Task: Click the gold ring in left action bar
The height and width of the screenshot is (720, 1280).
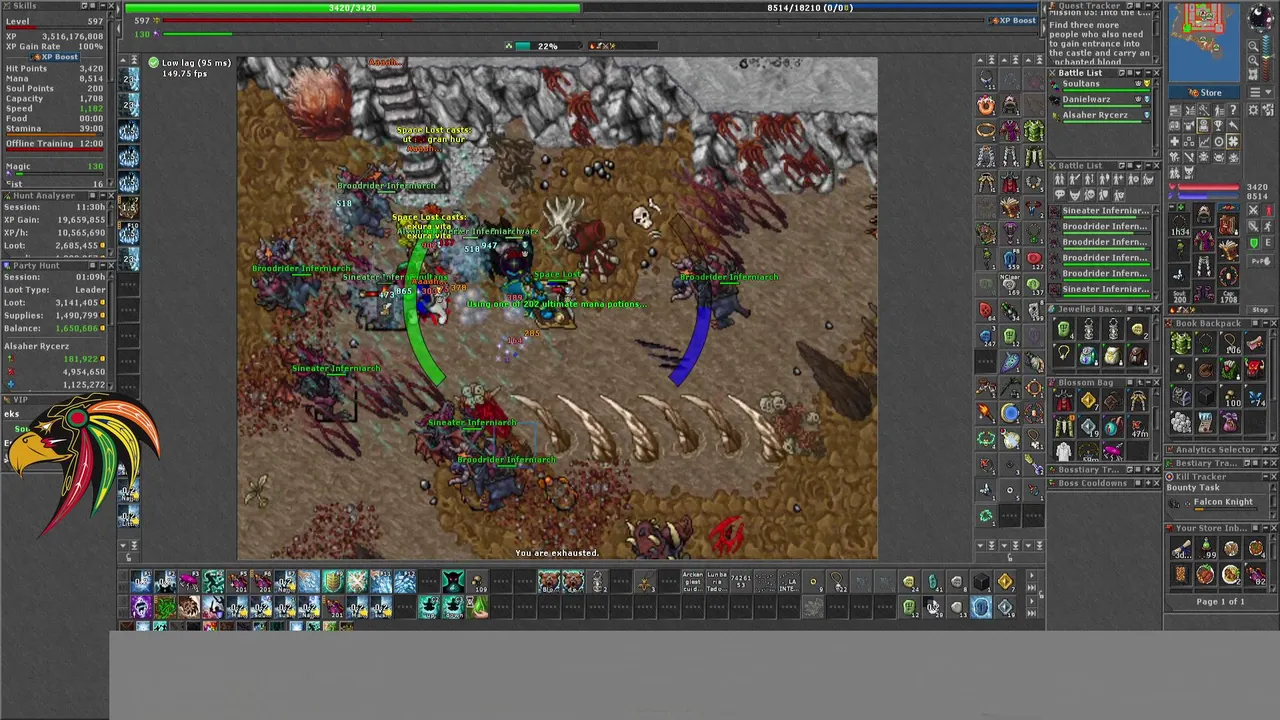Action: (x=986, y=130)
